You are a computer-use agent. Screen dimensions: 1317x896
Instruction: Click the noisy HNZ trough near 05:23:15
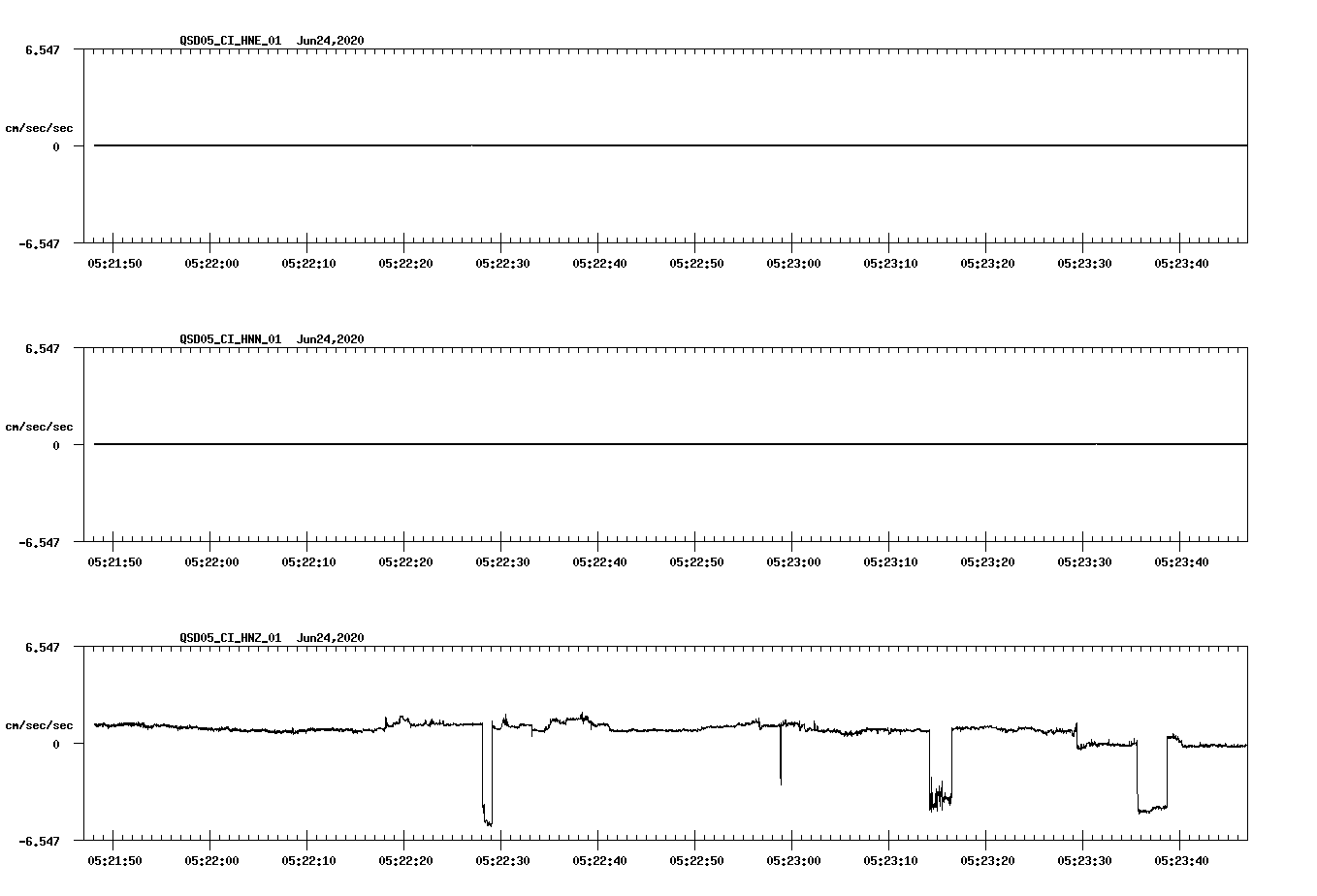coord(940,769)
